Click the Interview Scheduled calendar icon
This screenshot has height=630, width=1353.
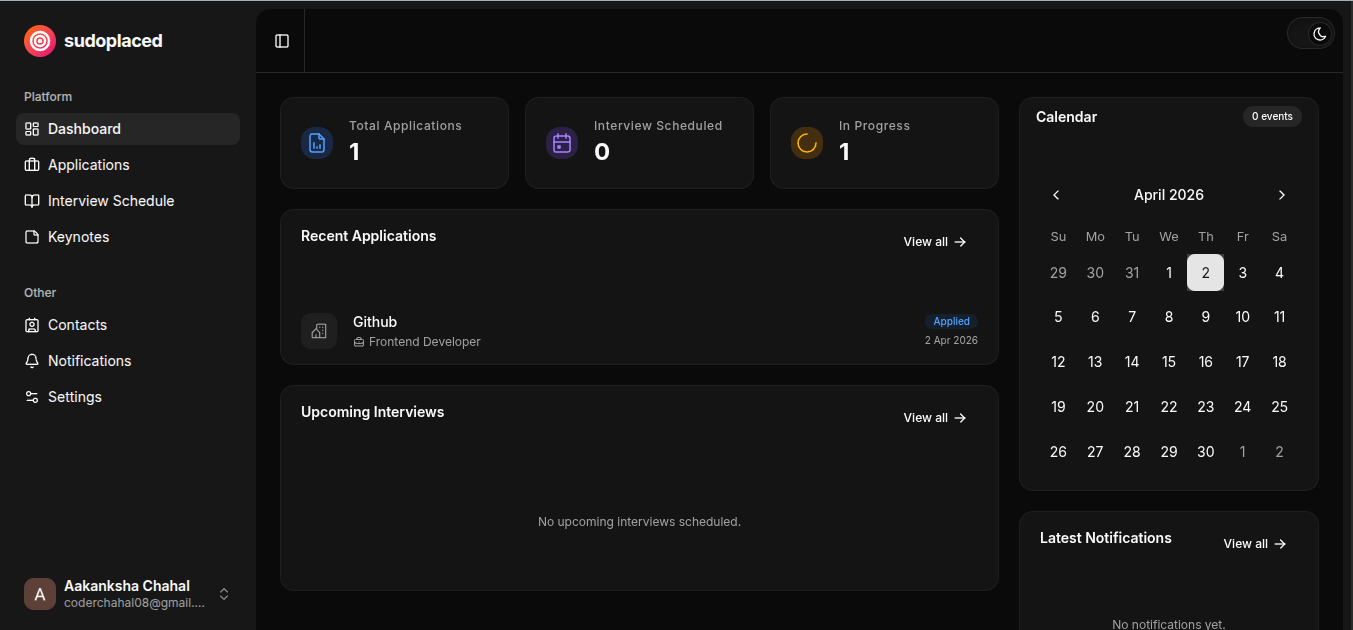click(x=562, y=143)
